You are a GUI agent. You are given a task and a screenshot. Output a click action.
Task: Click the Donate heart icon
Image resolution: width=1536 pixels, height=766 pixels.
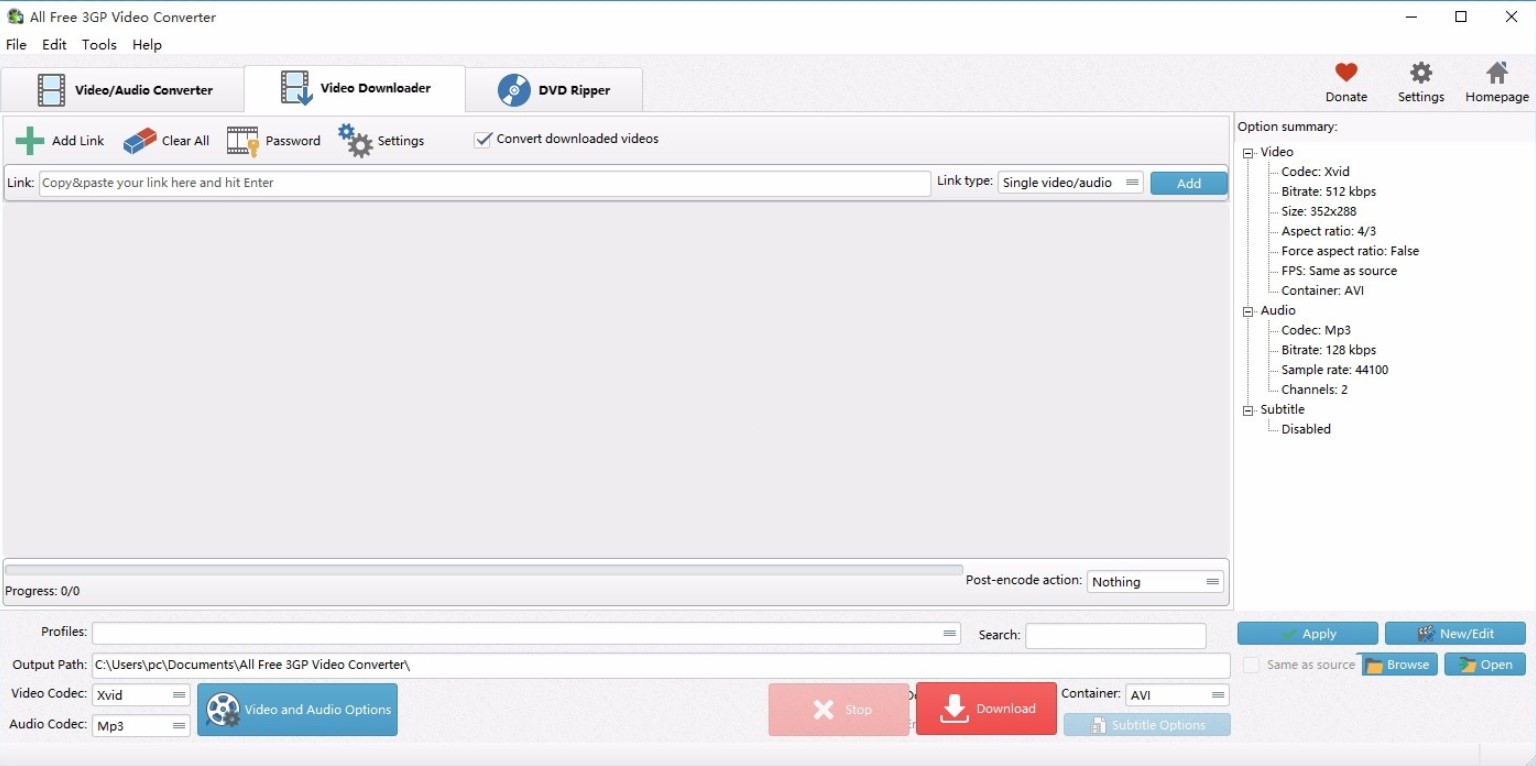(1345, 72)
